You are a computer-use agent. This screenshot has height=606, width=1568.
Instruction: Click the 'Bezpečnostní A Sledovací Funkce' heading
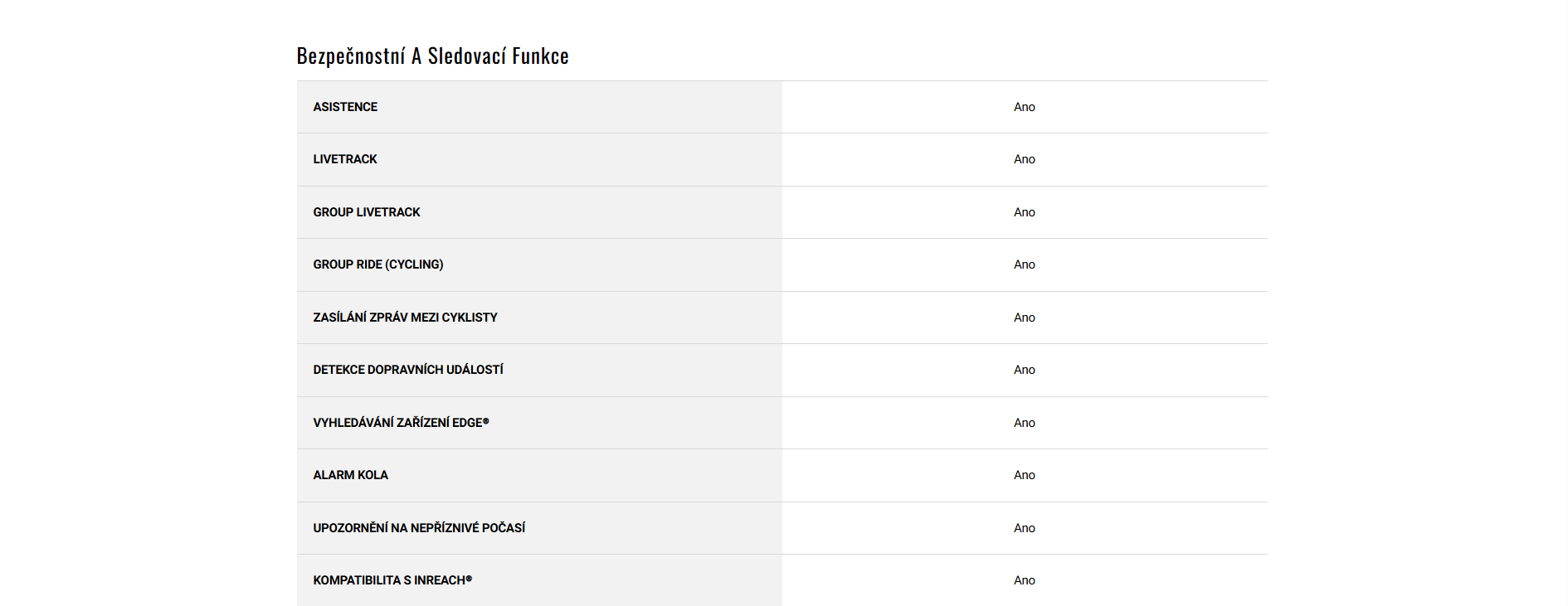[432, 56]
